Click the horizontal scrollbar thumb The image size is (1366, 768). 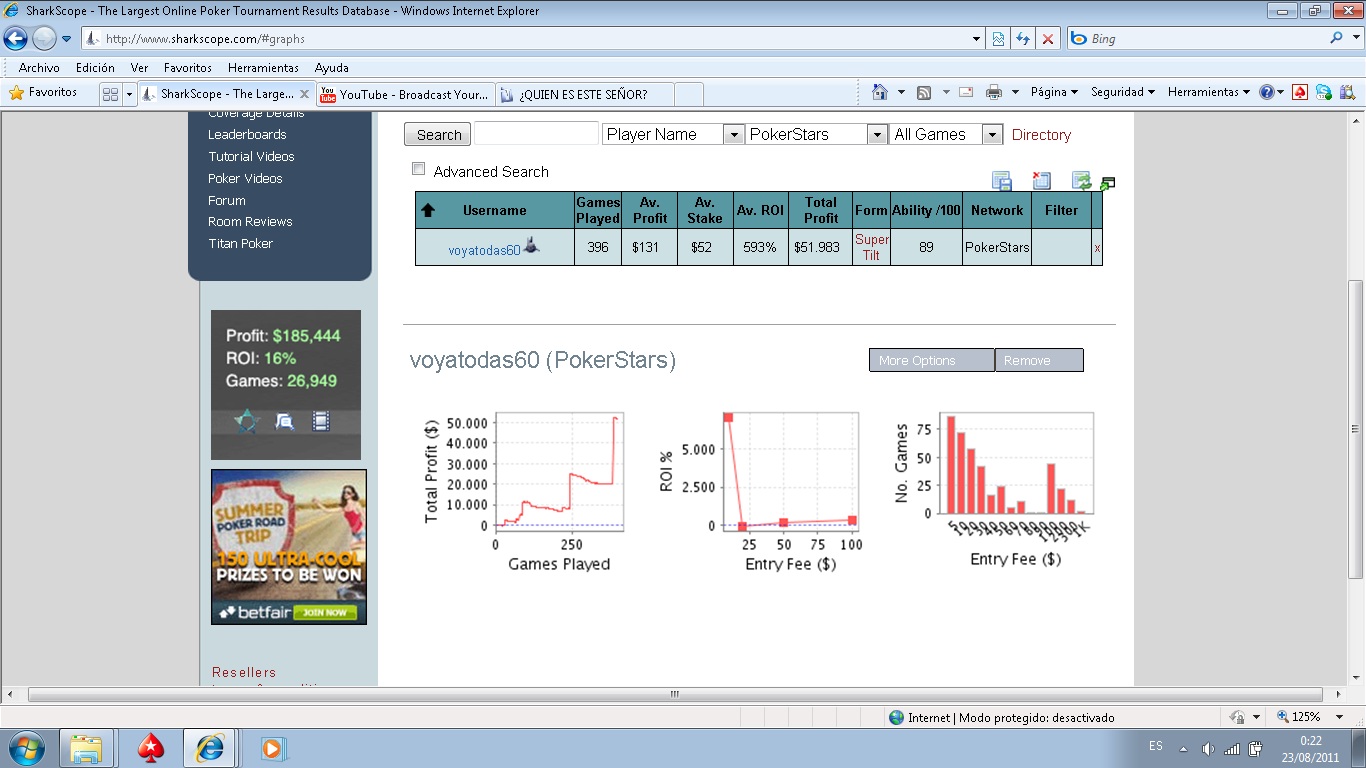click(x=674, y=694)
